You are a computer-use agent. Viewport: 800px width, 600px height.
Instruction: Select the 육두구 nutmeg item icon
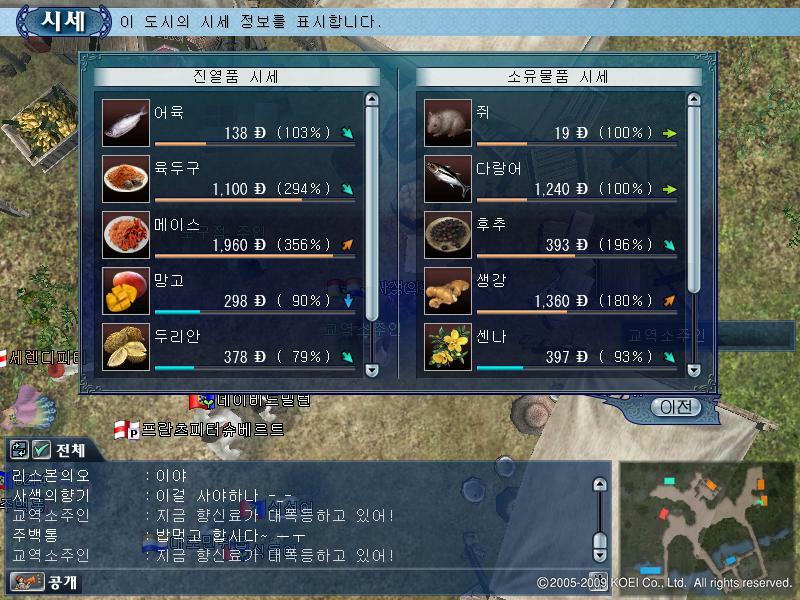tap(126, 179)
